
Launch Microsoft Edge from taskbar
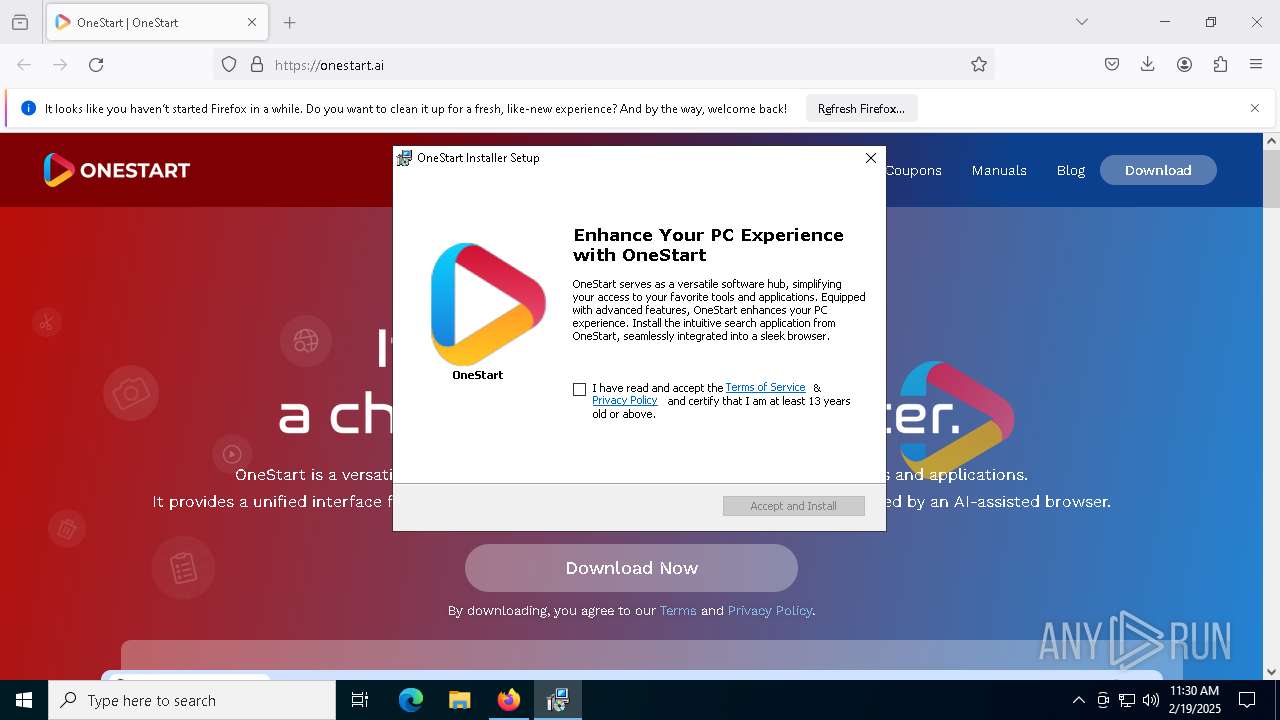tap(411, 700)
